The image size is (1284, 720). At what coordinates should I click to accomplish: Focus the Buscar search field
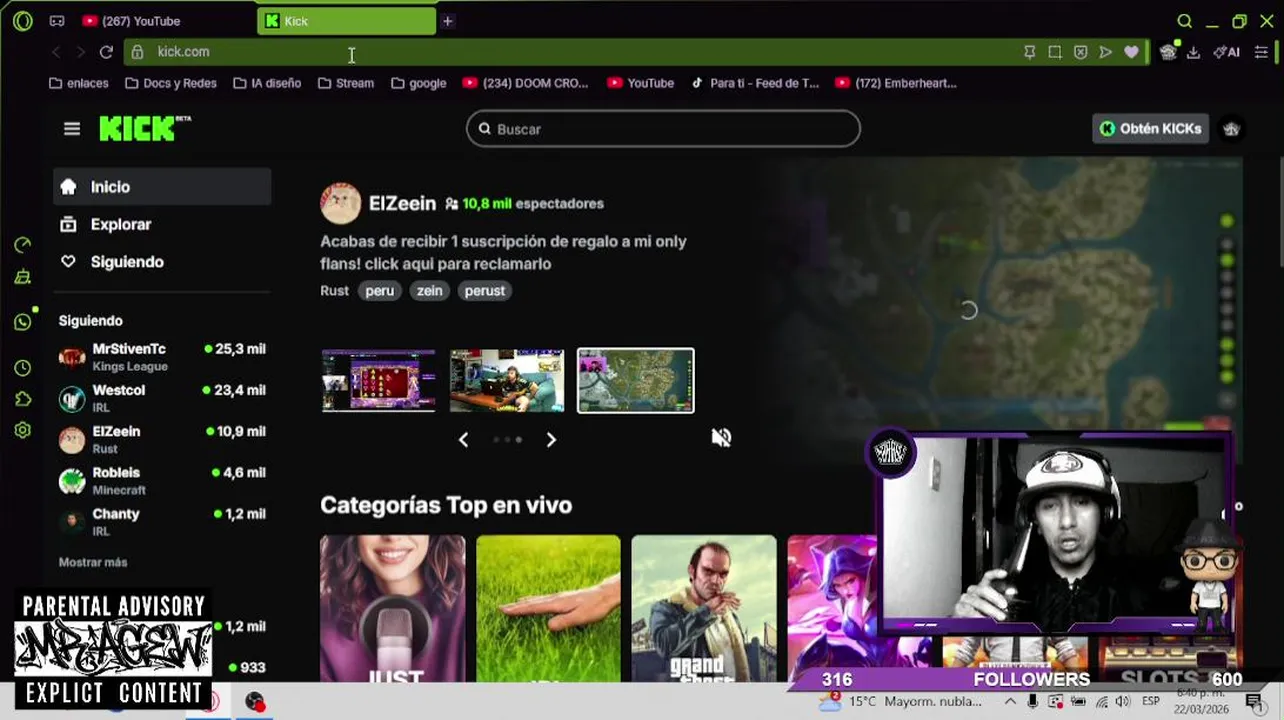663,129
